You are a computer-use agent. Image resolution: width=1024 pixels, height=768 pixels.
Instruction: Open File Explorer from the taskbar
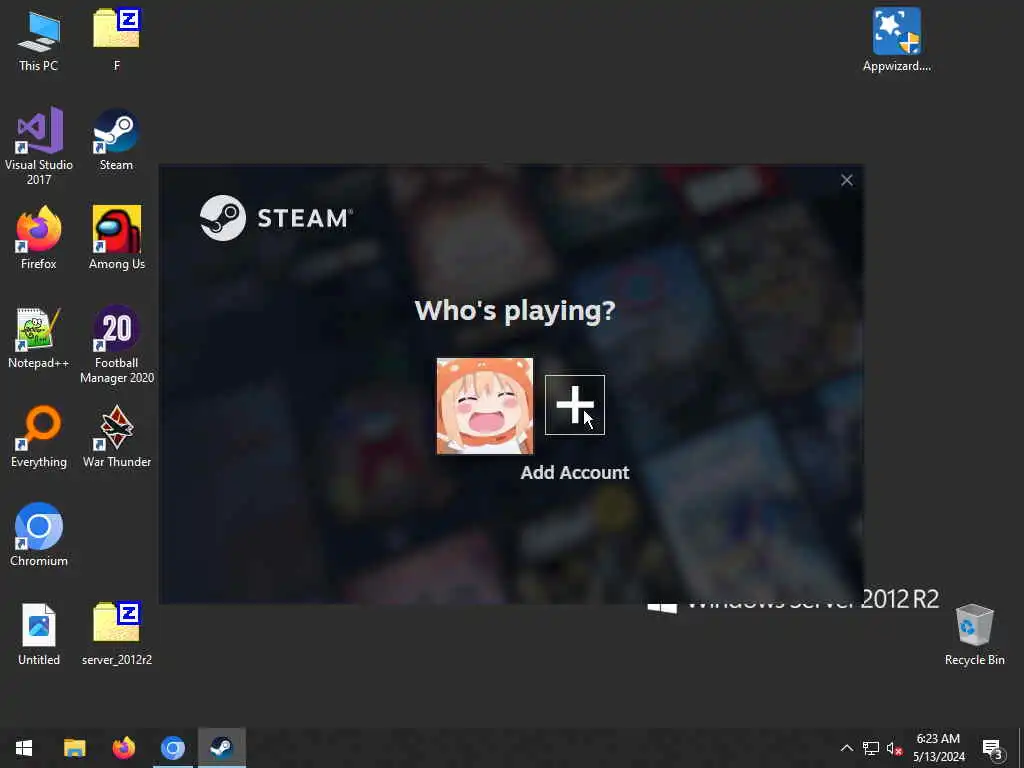74,748
